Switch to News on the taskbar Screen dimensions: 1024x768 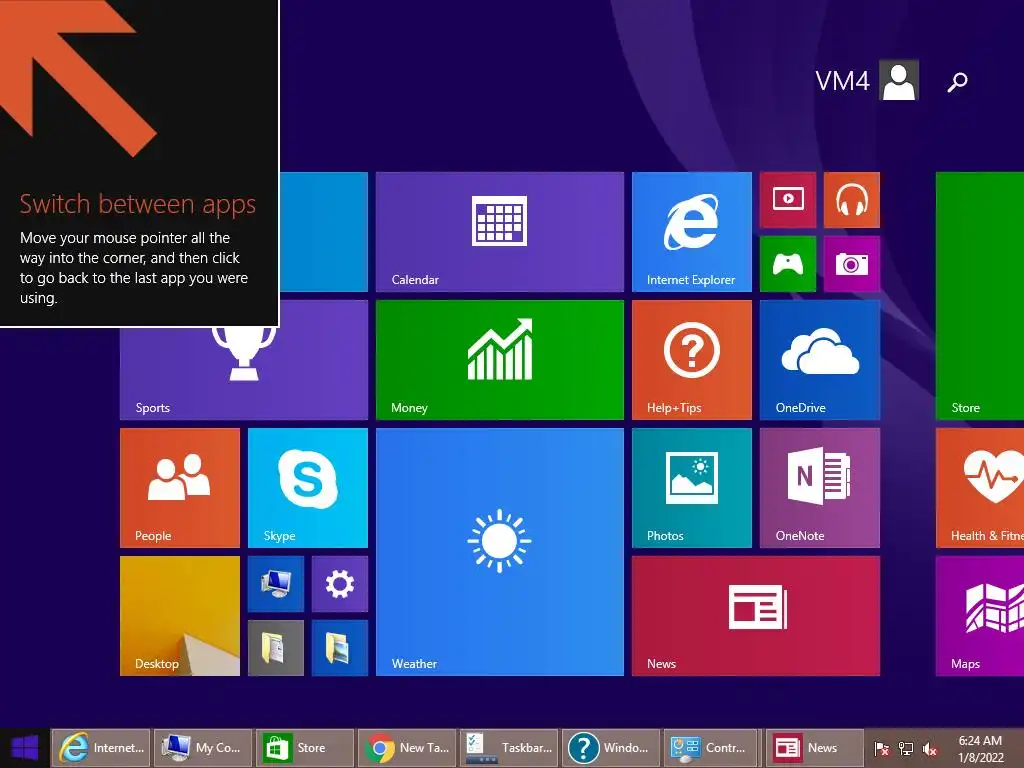pyautogui.click(x=814, y=748)
